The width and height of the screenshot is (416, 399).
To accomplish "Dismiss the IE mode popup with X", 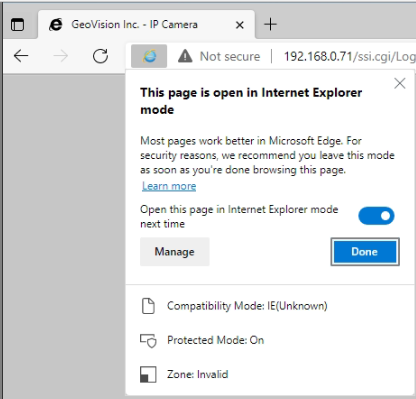I will [400, 83].
